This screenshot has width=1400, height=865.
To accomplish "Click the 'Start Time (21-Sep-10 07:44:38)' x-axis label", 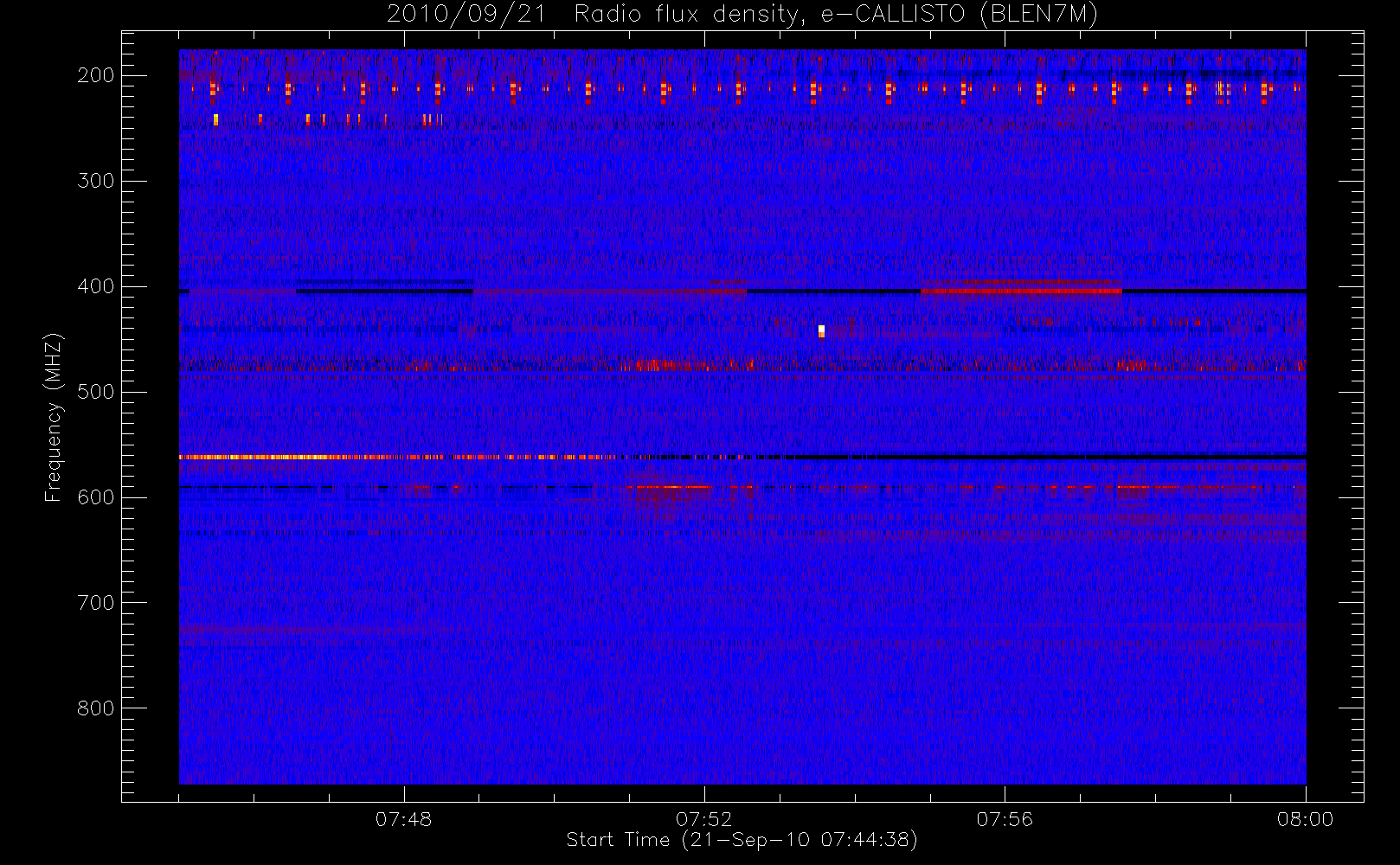I will click(742, 840).
